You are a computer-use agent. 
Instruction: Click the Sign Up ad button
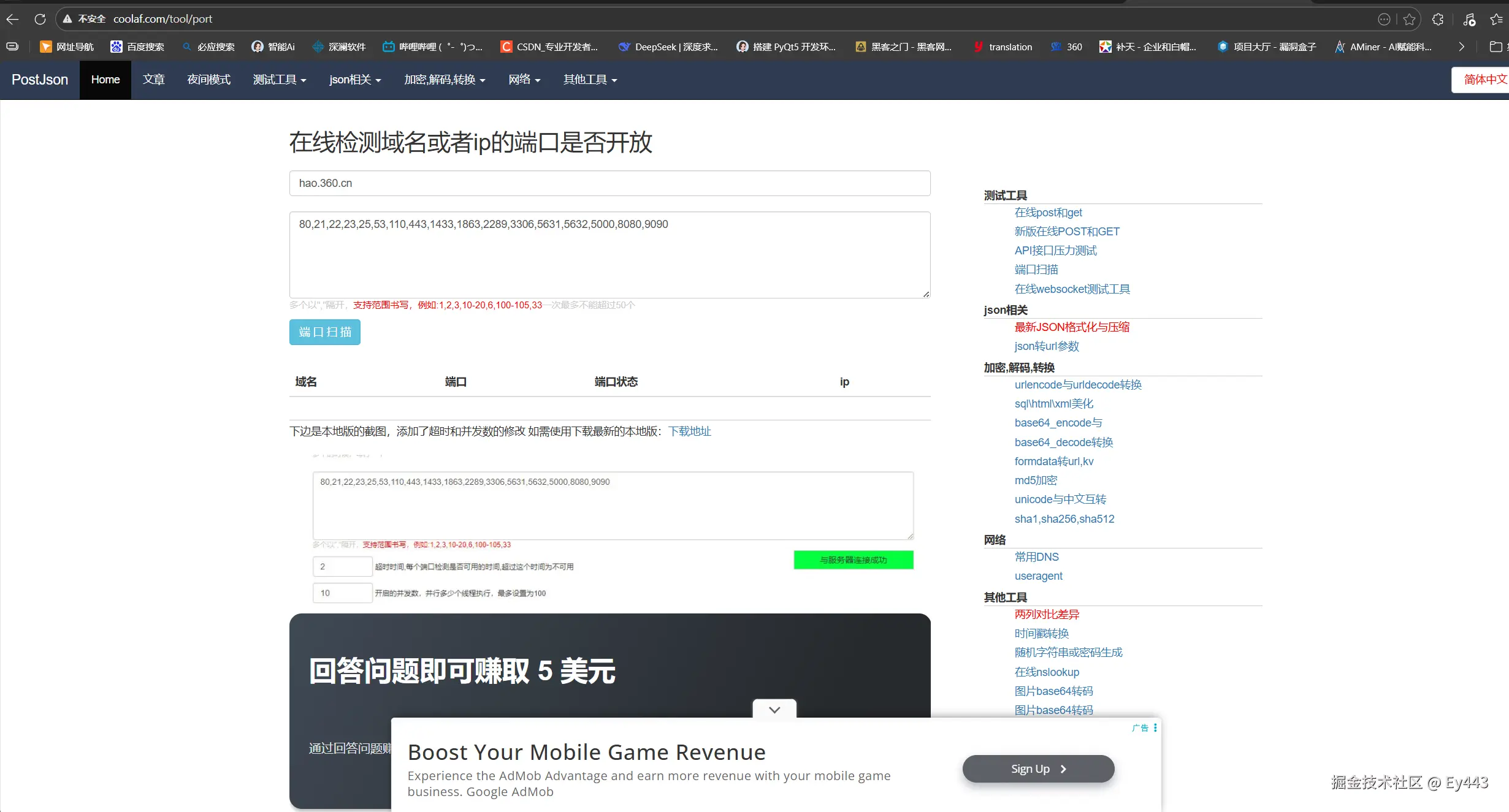1038,768
